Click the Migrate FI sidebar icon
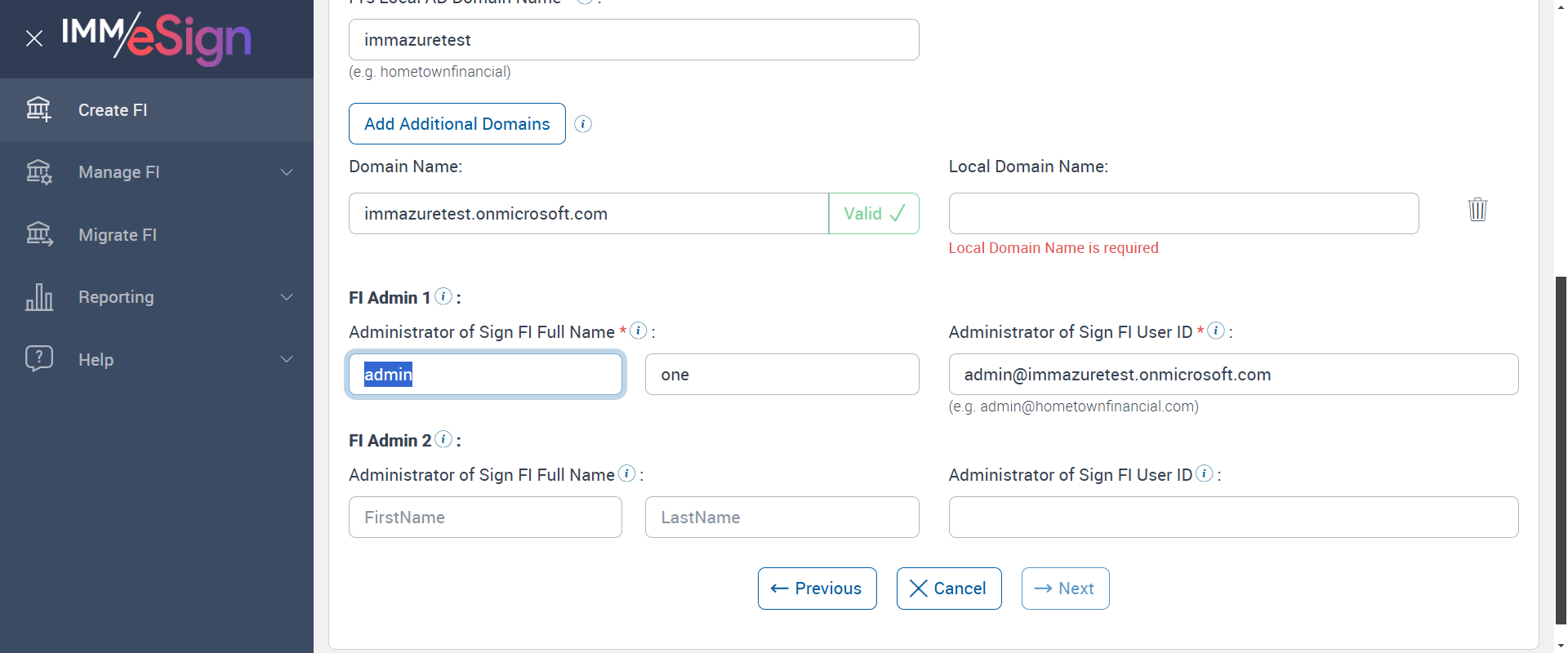This screenshot has width=1568, height=653. tap(38, 234)
